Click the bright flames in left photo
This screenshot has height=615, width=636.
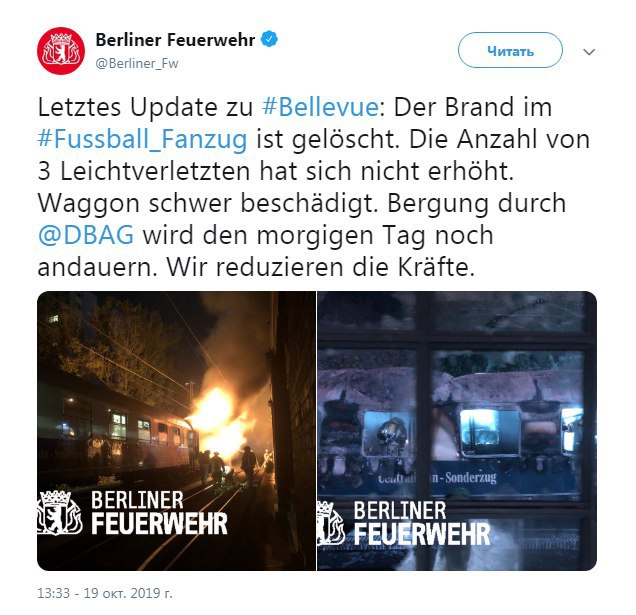tap(219, 420)
